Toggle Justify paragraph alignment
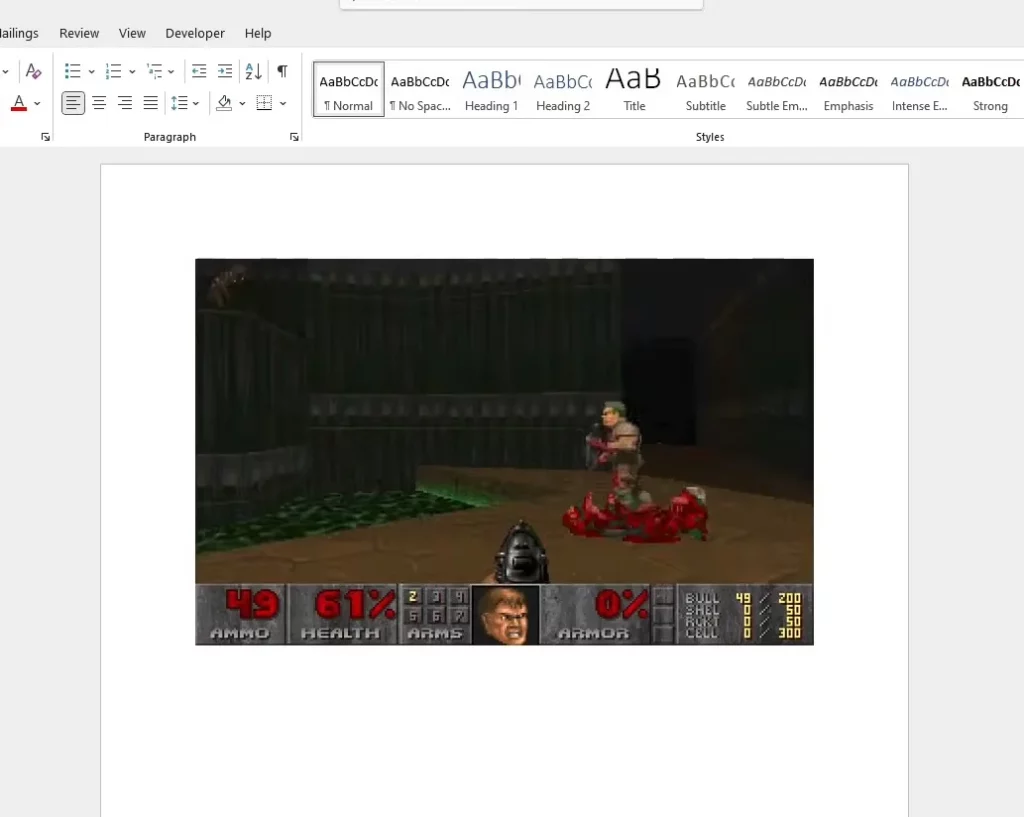The image size is (1024, 817). [x=151, y=103]
